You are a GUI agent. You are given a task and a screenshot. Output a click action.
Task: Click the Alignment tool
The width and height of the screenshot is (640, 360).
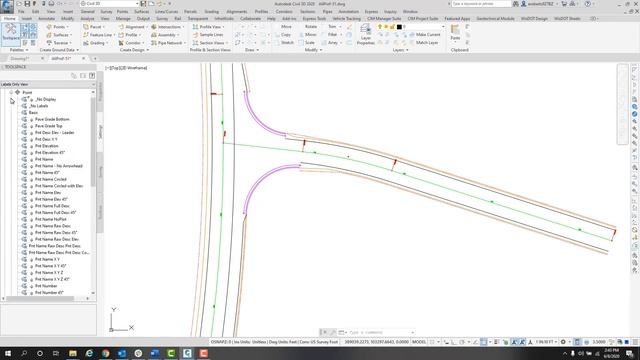click(132, 27)
